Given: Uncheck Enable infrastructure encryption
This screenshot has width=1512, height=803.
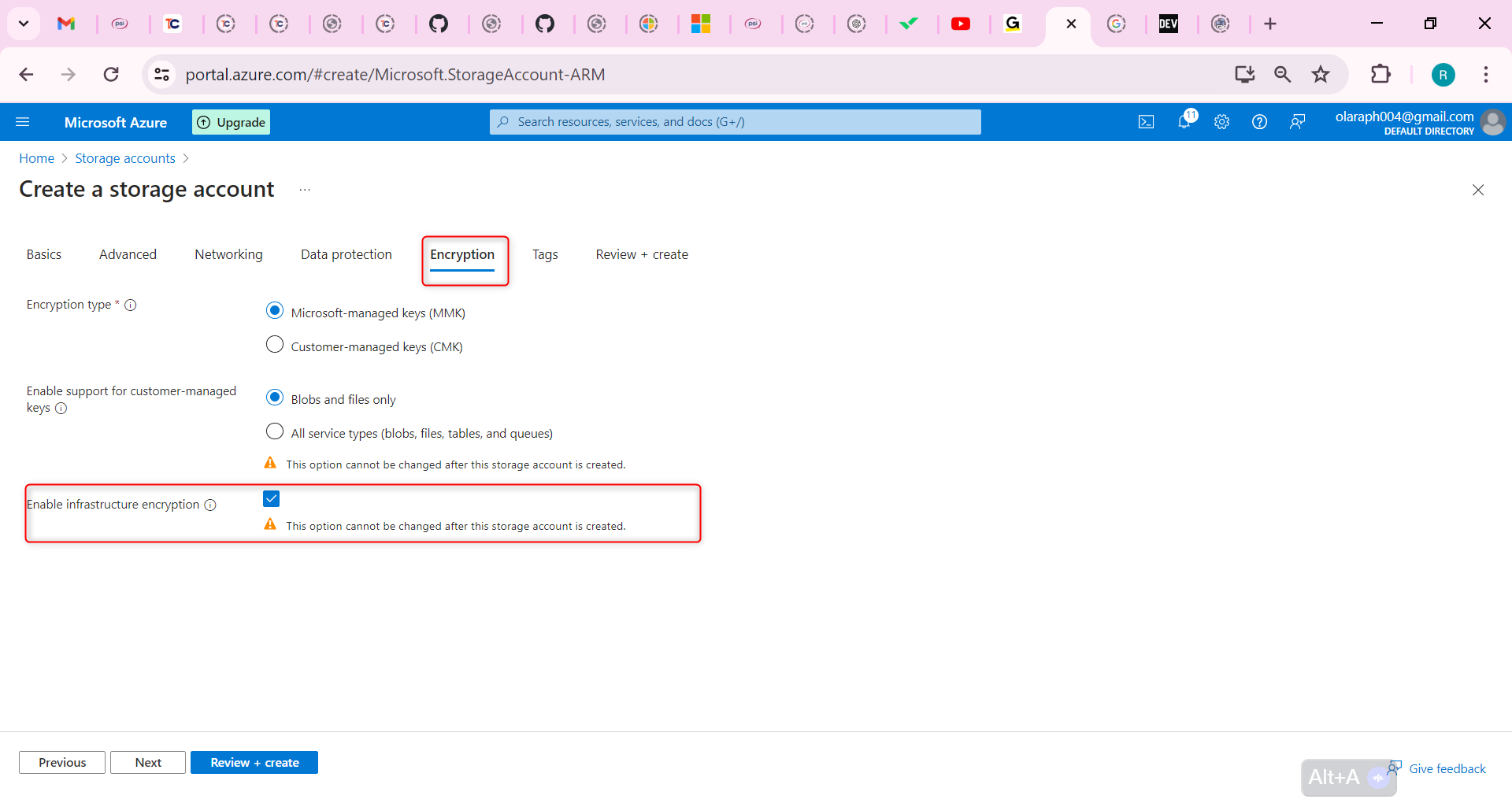Looking at the screenshot, I should pyautogui.click(x=271, y=498).
